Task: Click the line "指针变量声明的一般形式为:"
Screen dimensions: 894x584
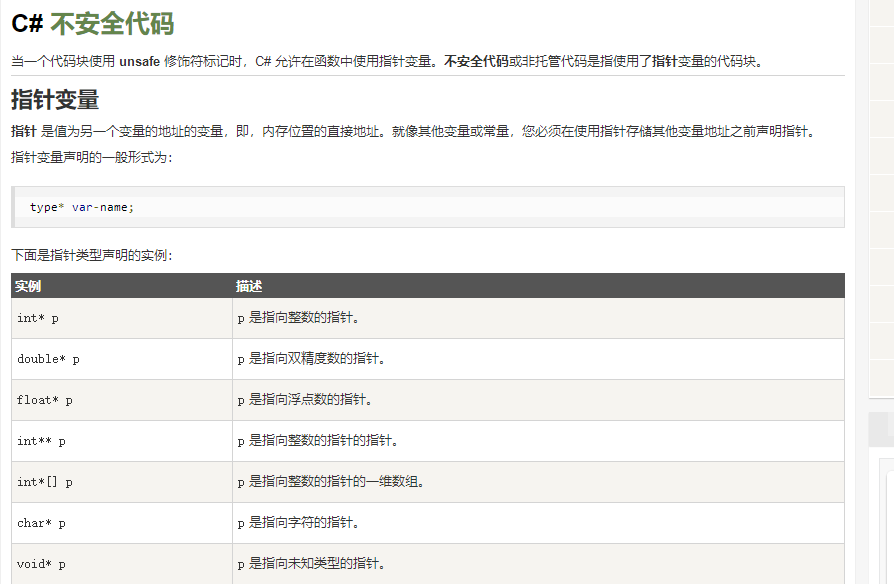Action: (92, 157)
